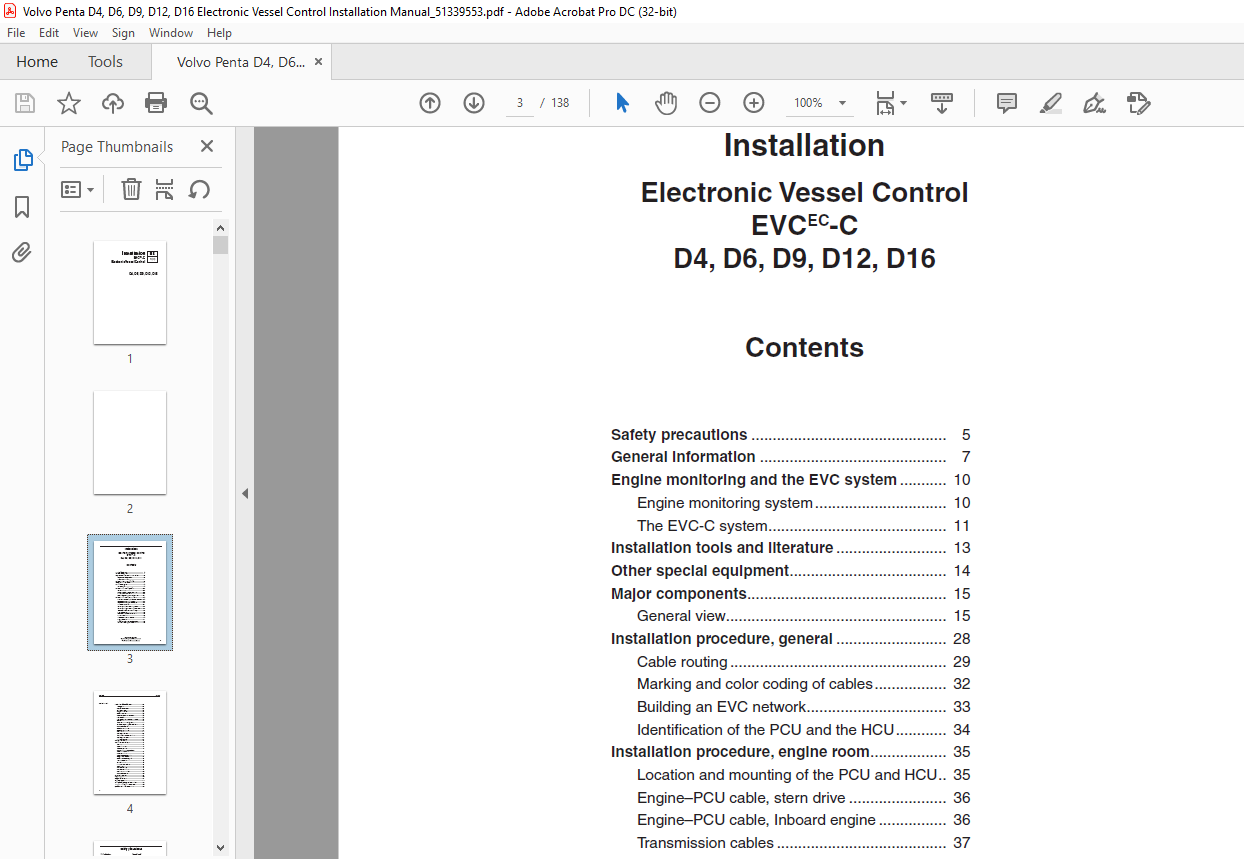This screenshot has height=859, width=1244.
Task: Click the Save file icon
Action: [25, 103]
